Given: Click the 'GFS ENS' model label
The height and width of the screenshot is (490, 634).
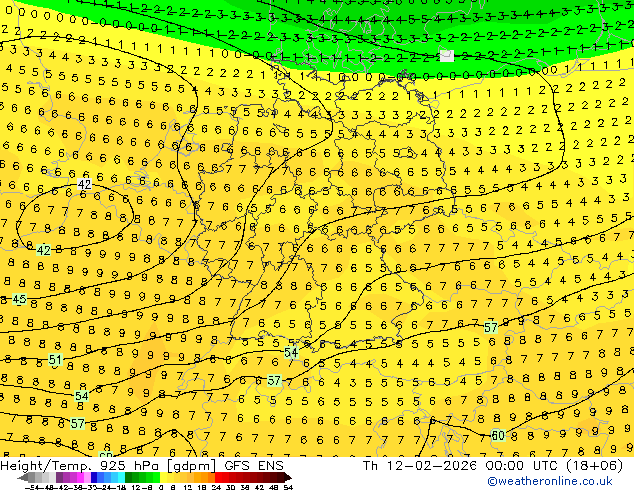Looking at the screenshot, I should click(x=254, y=466).
